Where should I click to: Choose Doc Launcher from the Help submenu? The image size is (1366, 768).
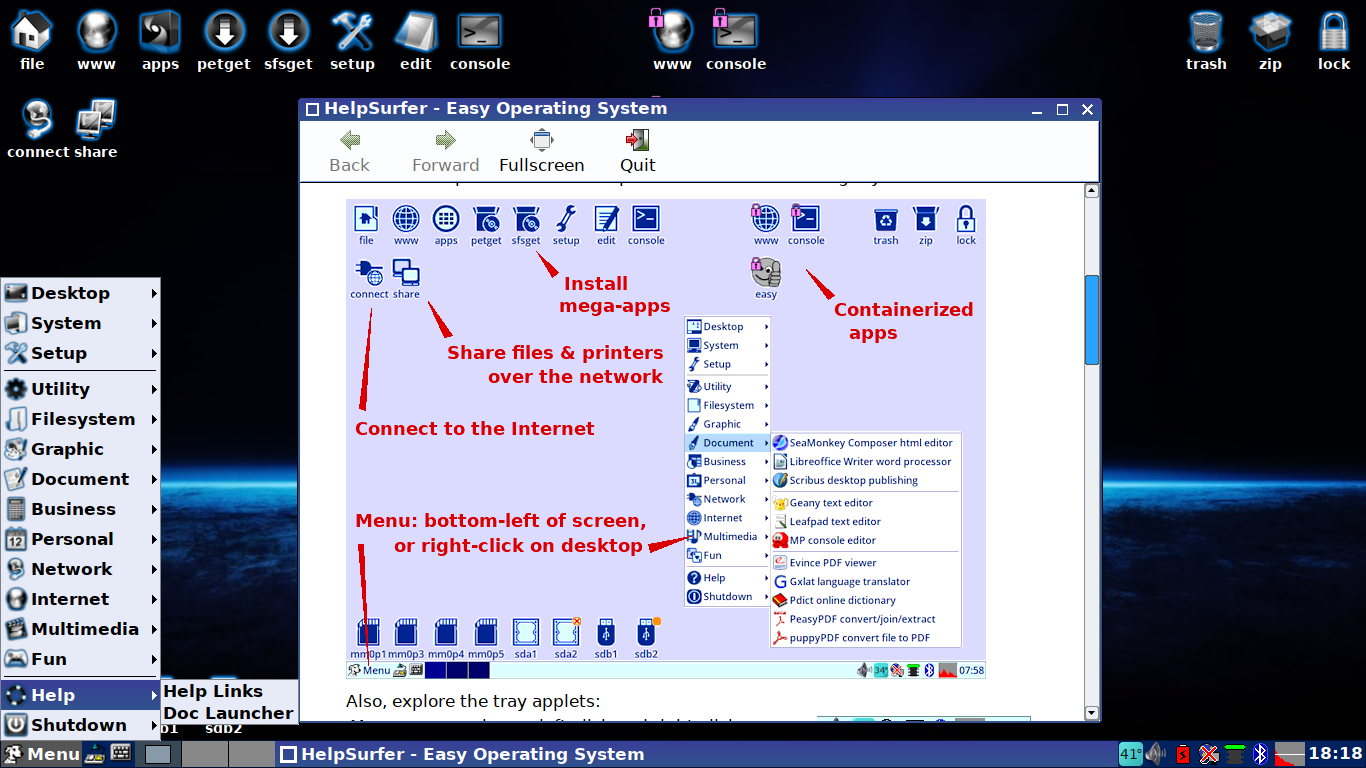229,713
